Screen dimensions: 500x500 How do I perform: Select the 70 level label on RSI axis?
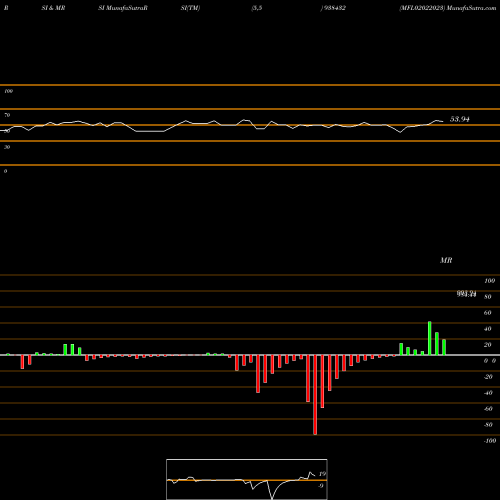[x=7, y=115]
